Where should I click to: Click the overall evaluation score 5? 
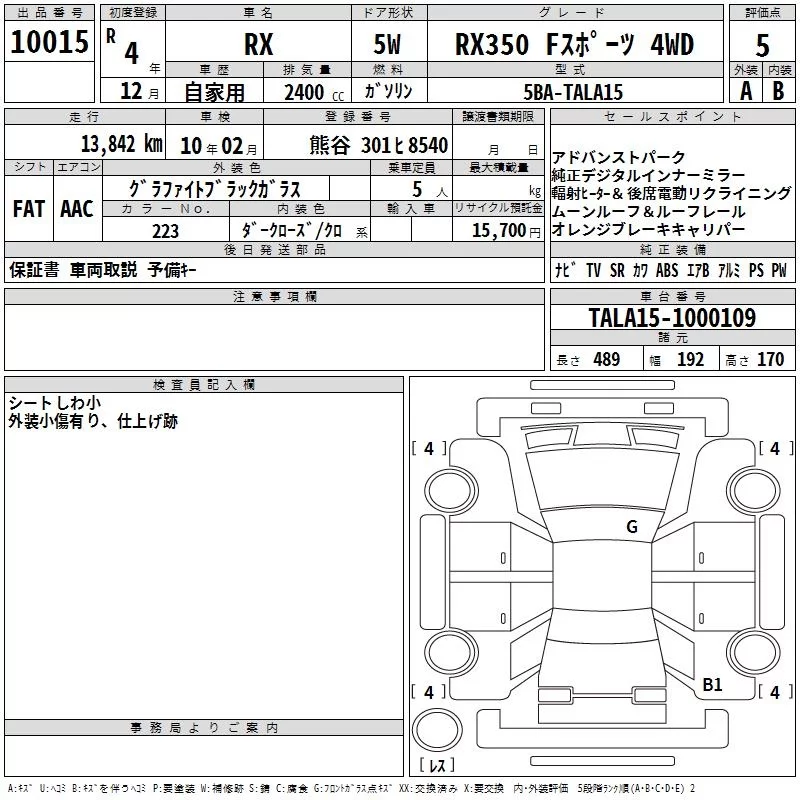click(762, 46)
